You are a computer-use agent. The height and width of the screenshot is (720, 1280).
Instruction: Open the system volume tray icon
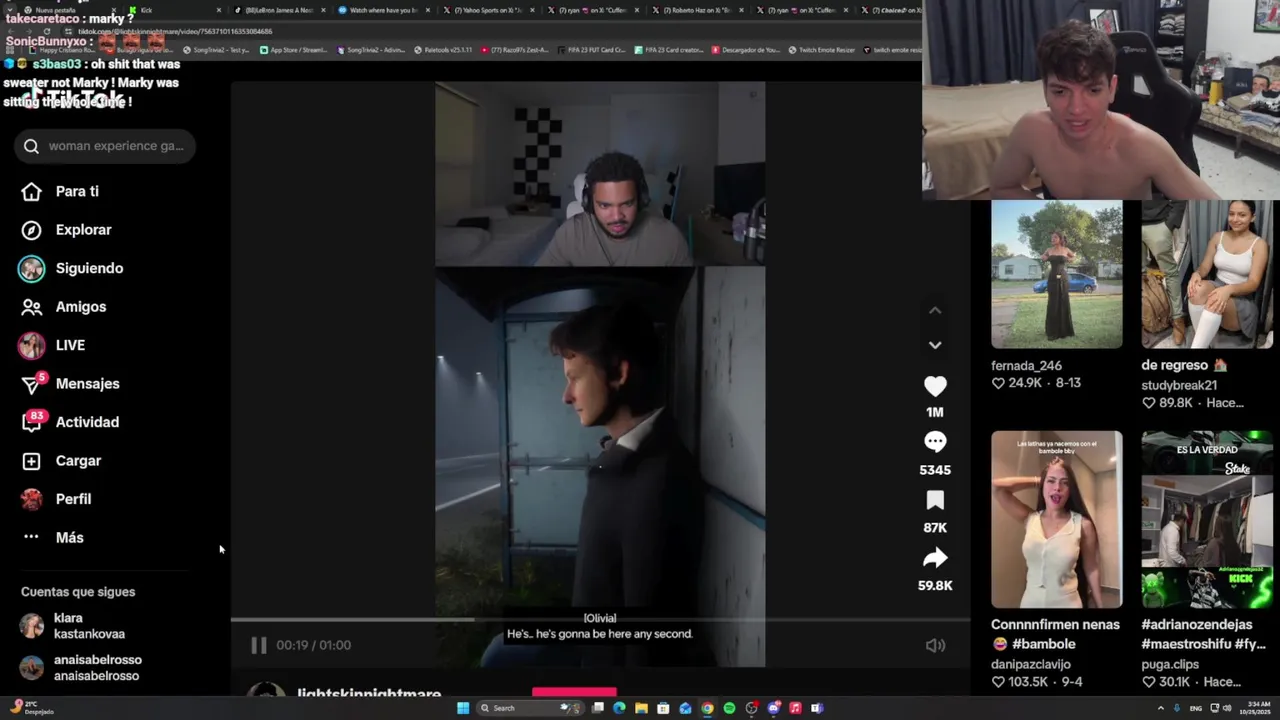click(1227, 708)
